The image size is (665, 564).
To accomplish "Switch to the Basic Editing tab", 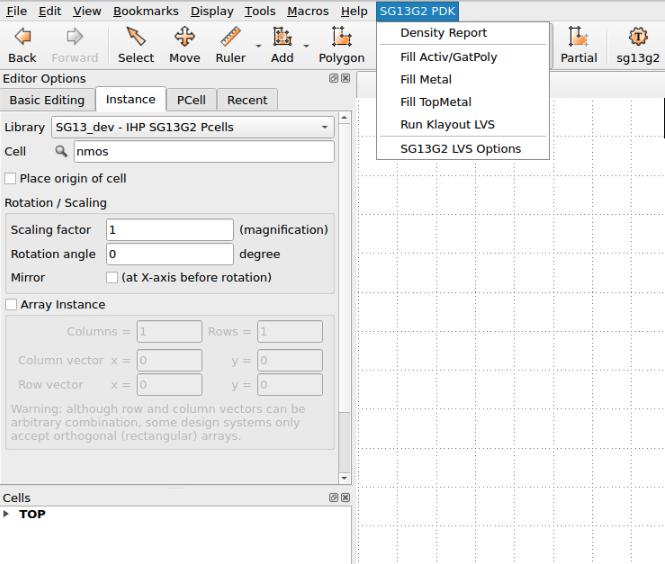I will tap(47, 100).
